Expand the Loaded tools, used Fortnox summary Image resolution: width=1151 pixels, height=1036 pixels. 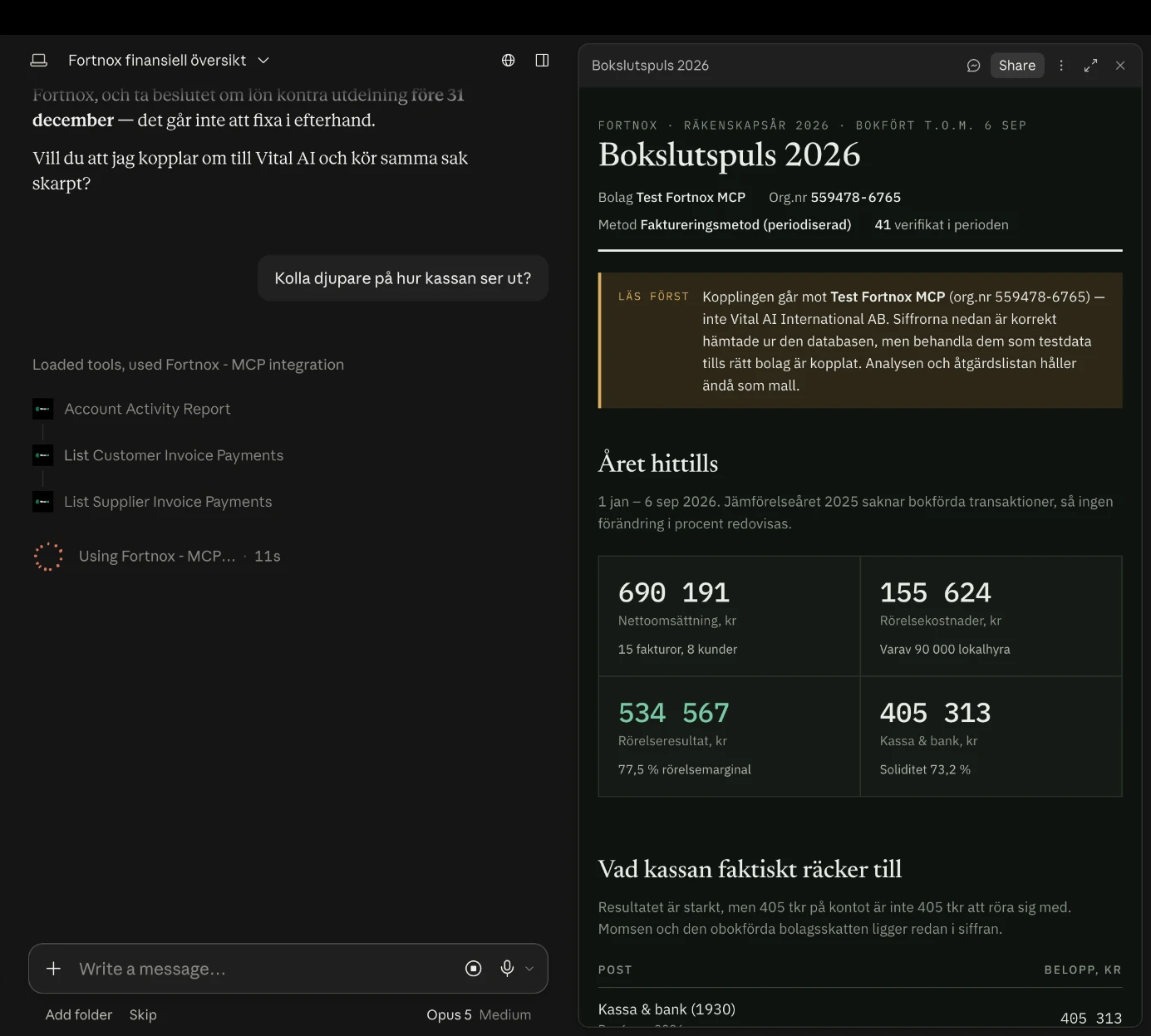(x=188, y=365)
